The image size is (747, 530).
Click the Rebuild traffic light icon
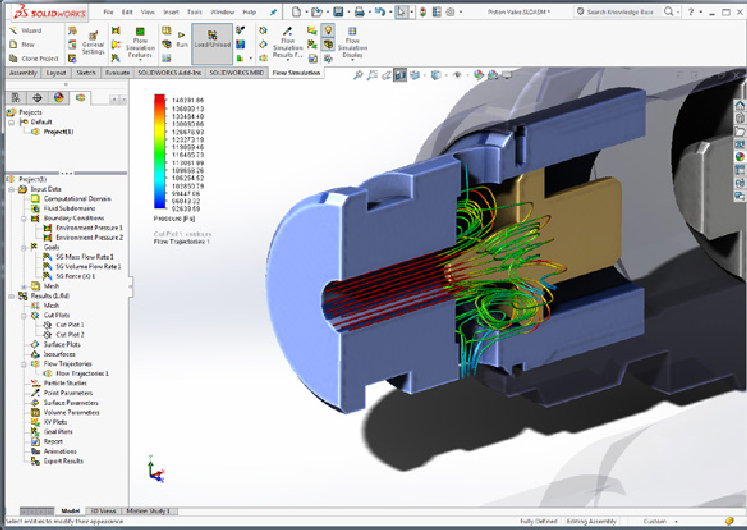(423, 11)
